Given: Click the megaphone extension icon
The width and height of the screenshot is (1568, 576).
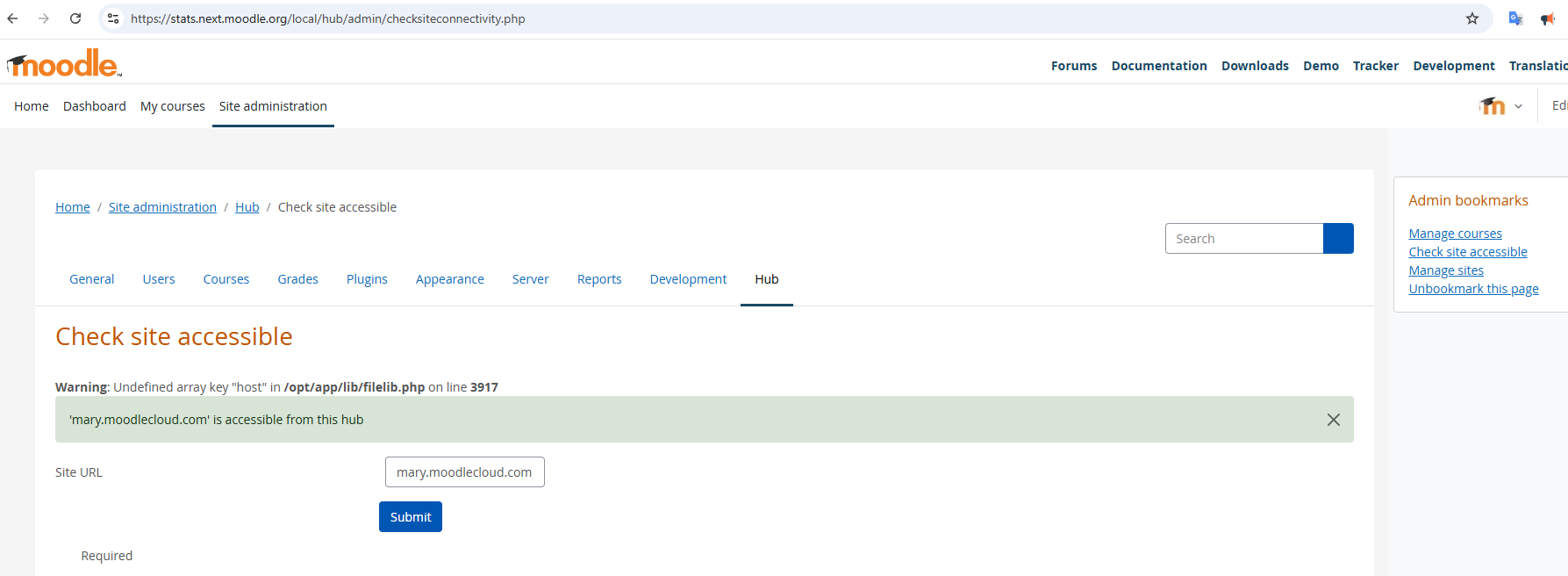Looking at the screenshot, I should click(1548, 18).
